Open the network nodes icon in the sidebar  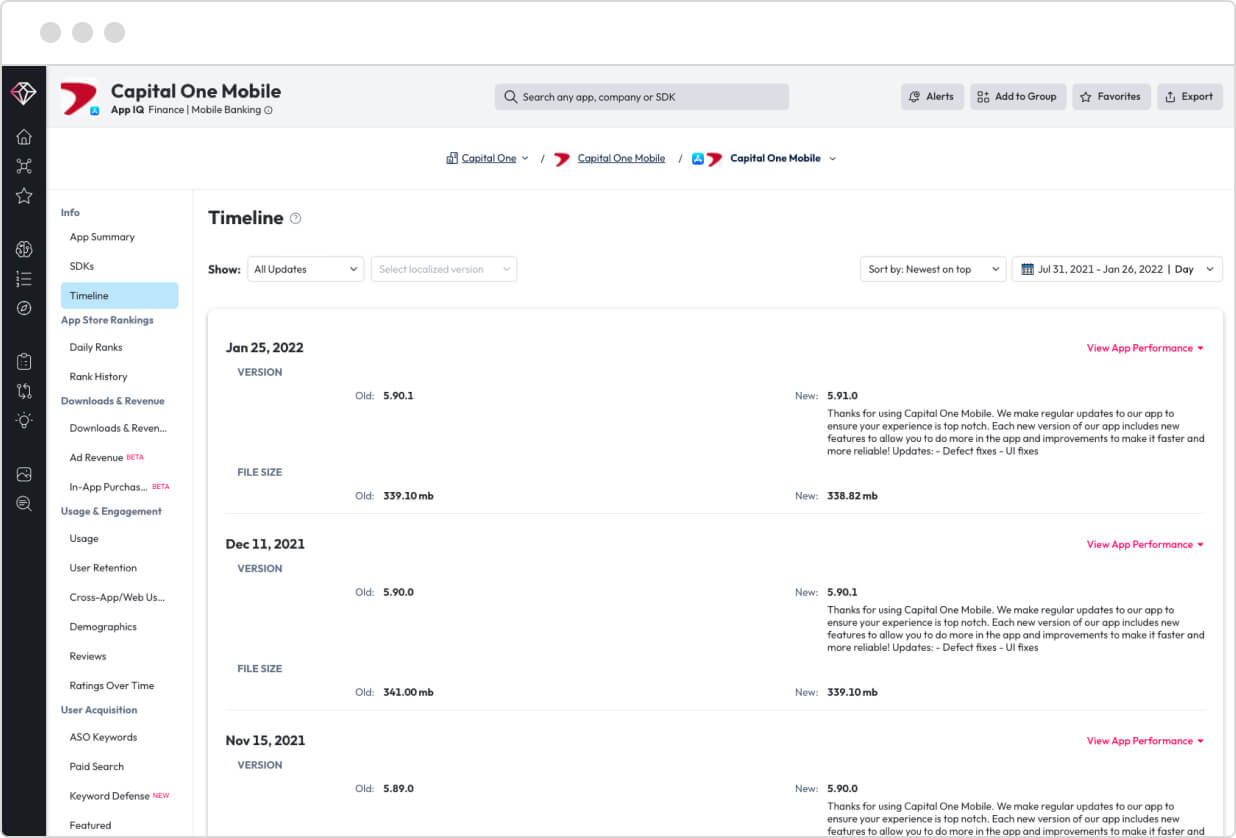point(24,166)
